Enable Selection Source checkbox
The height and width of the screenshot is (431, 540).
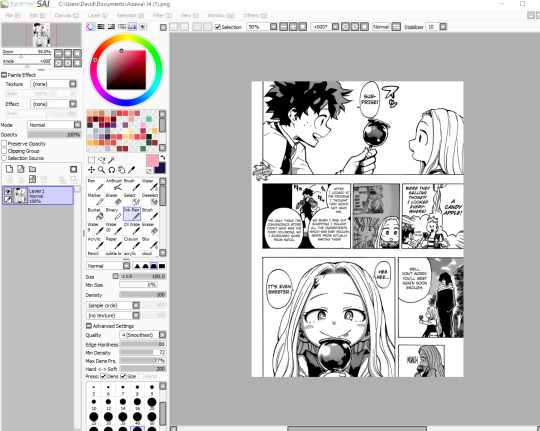click(x=4, y=158)
